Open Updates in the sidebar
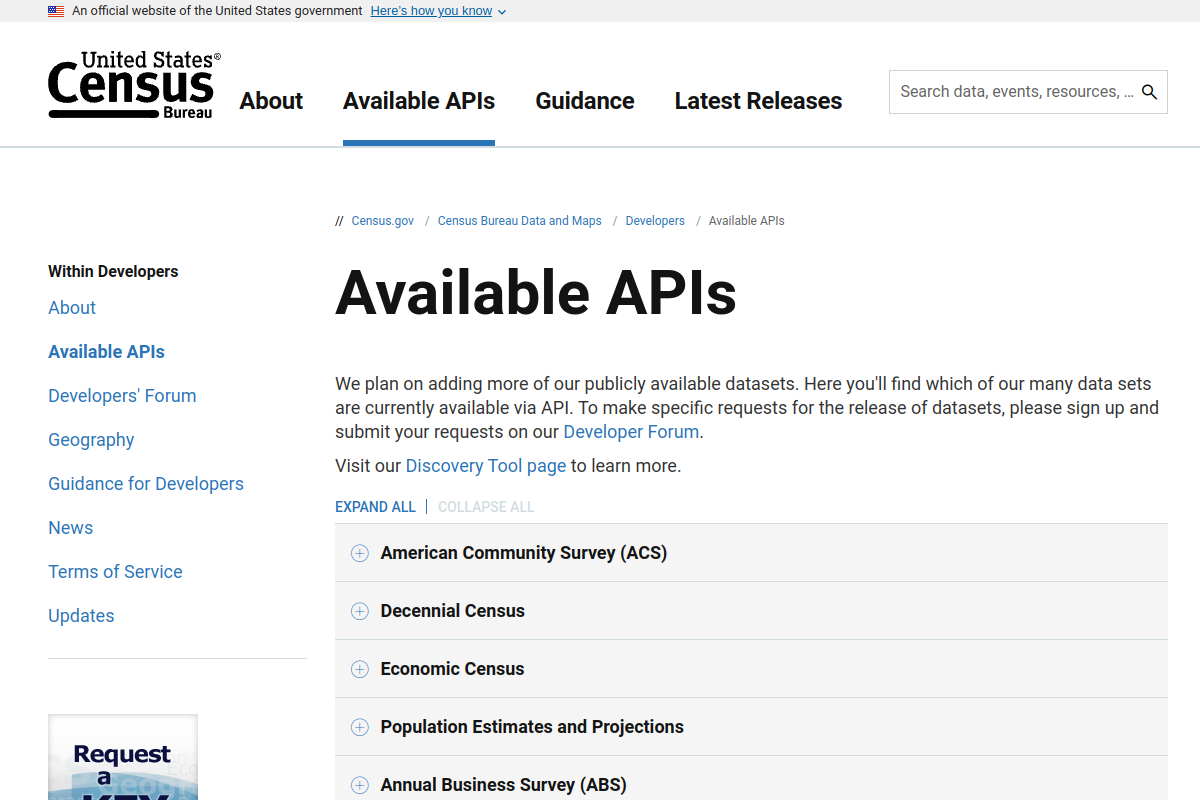1200x800 pixels. (x=81, y=616)
